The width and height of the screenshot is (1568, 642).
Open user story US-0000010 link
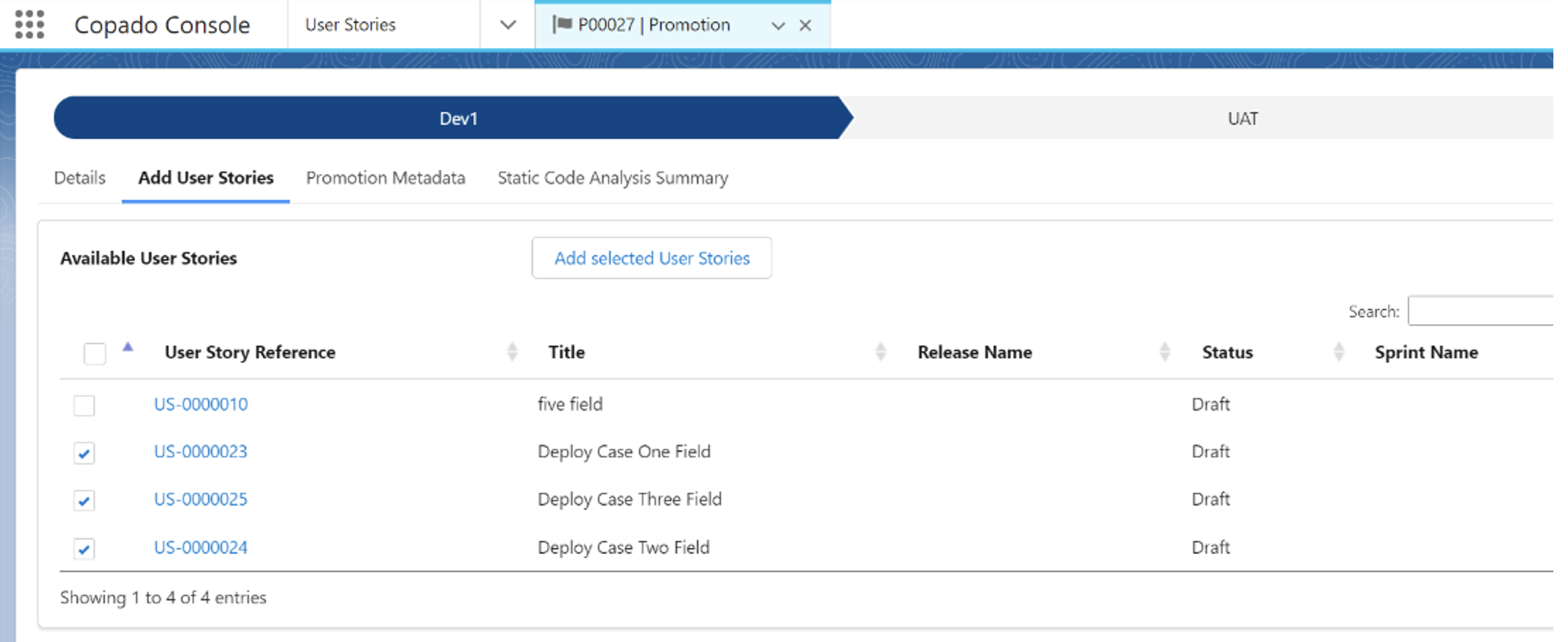[201, 404]
